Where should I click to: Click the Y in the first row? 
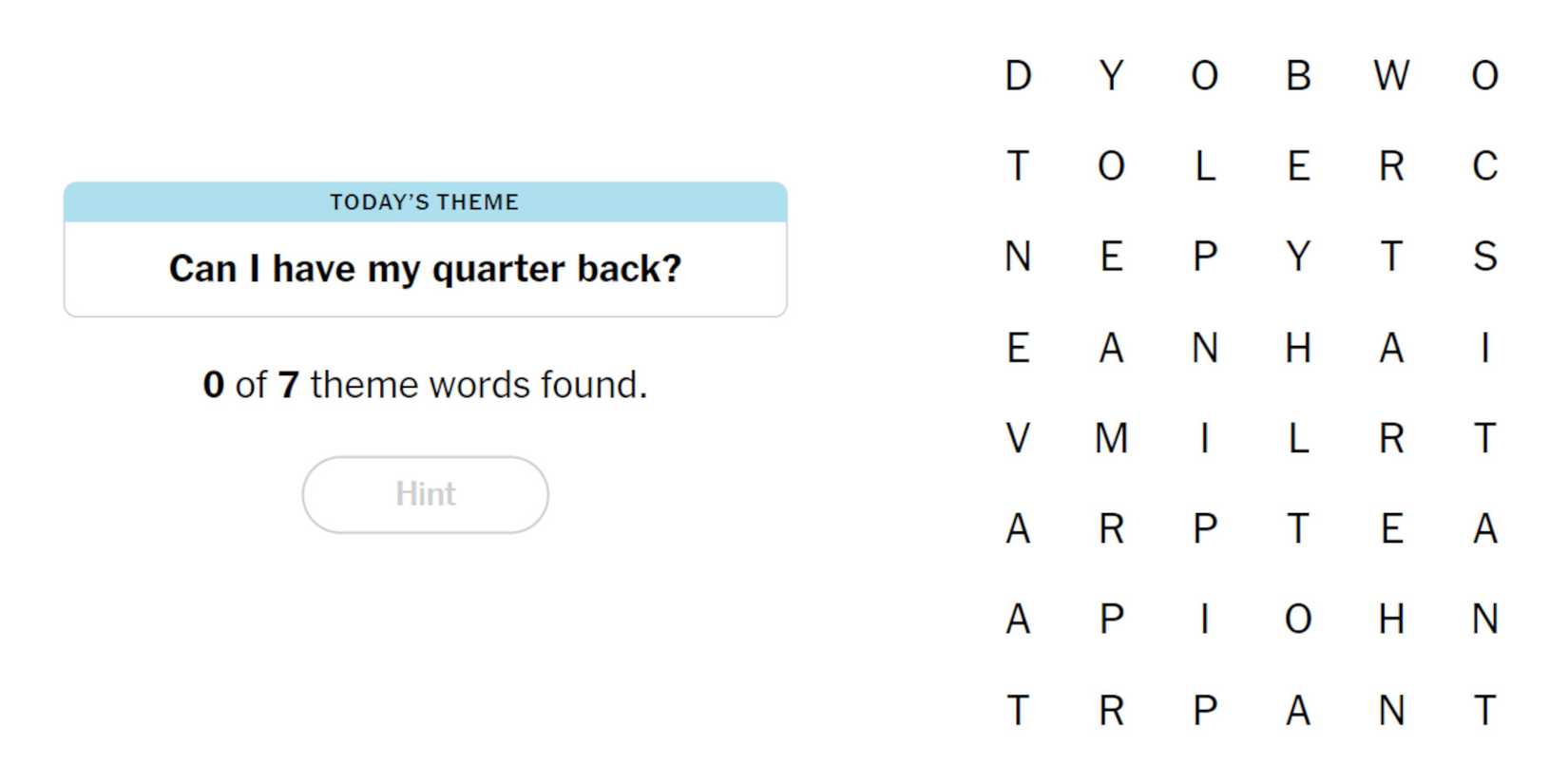(1111, 76)
